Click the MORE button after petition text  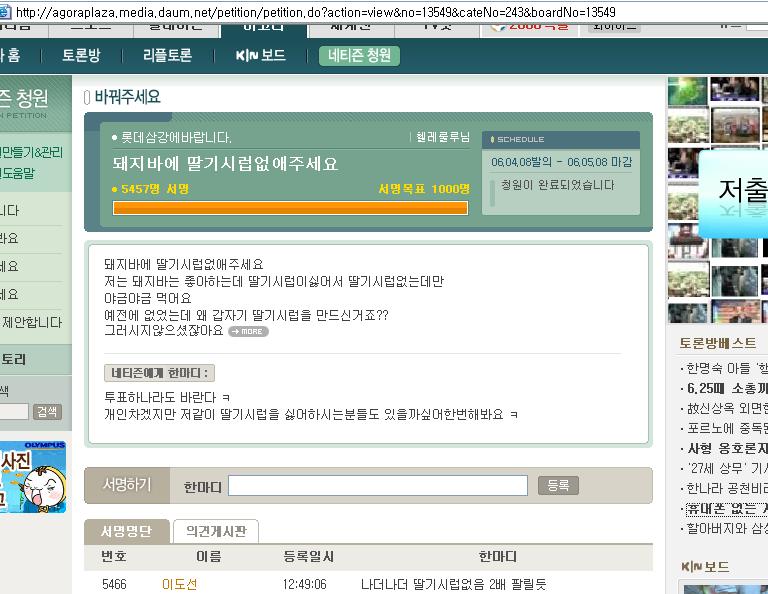tap(248, 332)
